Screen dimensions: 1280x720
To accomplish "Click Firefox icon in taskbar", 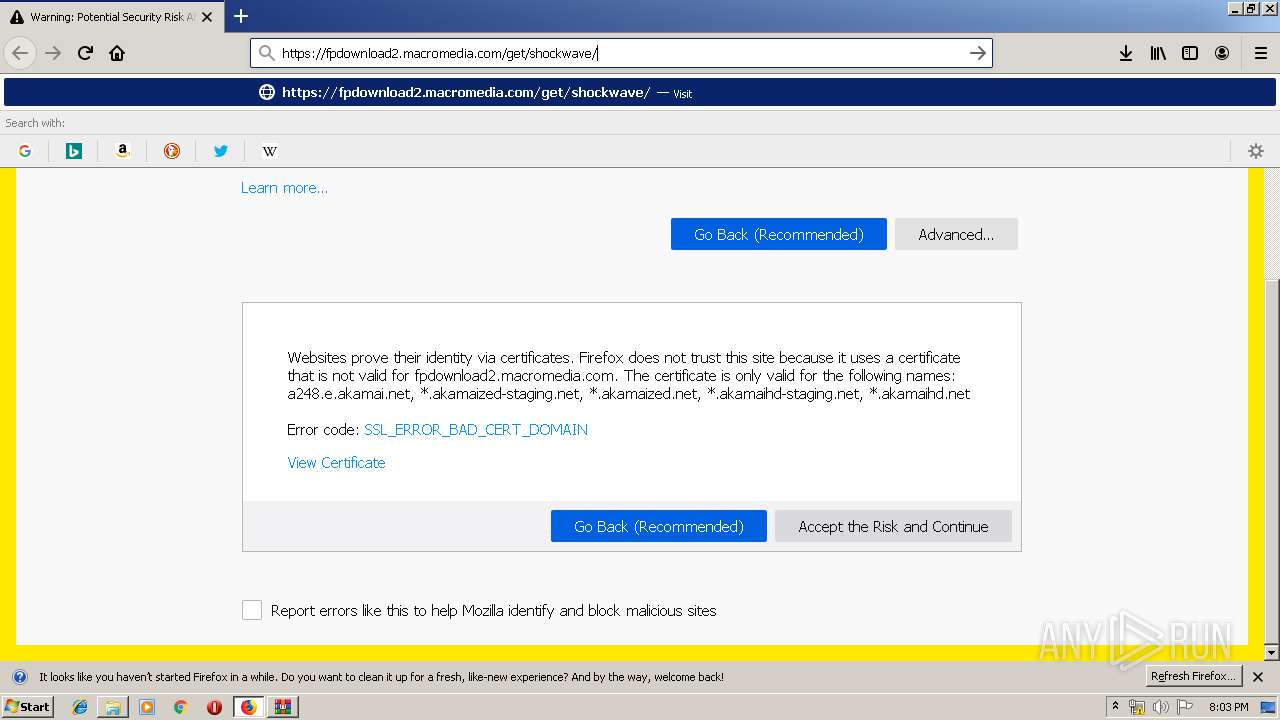I will tap(248, 707).
